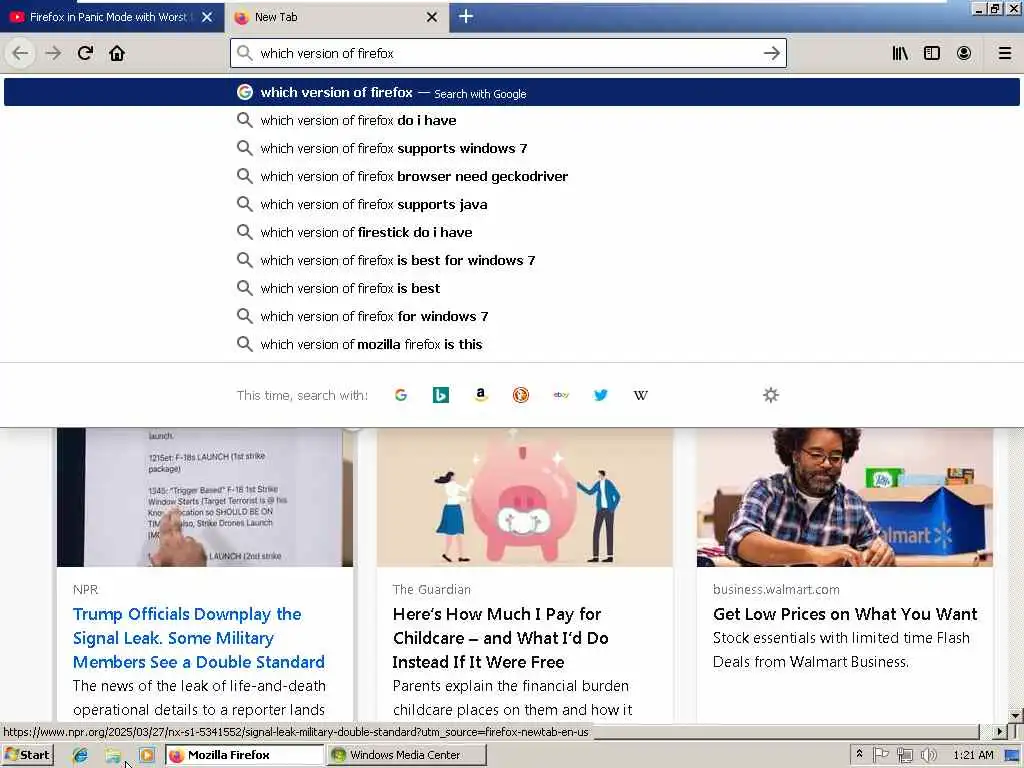
Task: Open a new tab with plus button
Action: [466, 16]
